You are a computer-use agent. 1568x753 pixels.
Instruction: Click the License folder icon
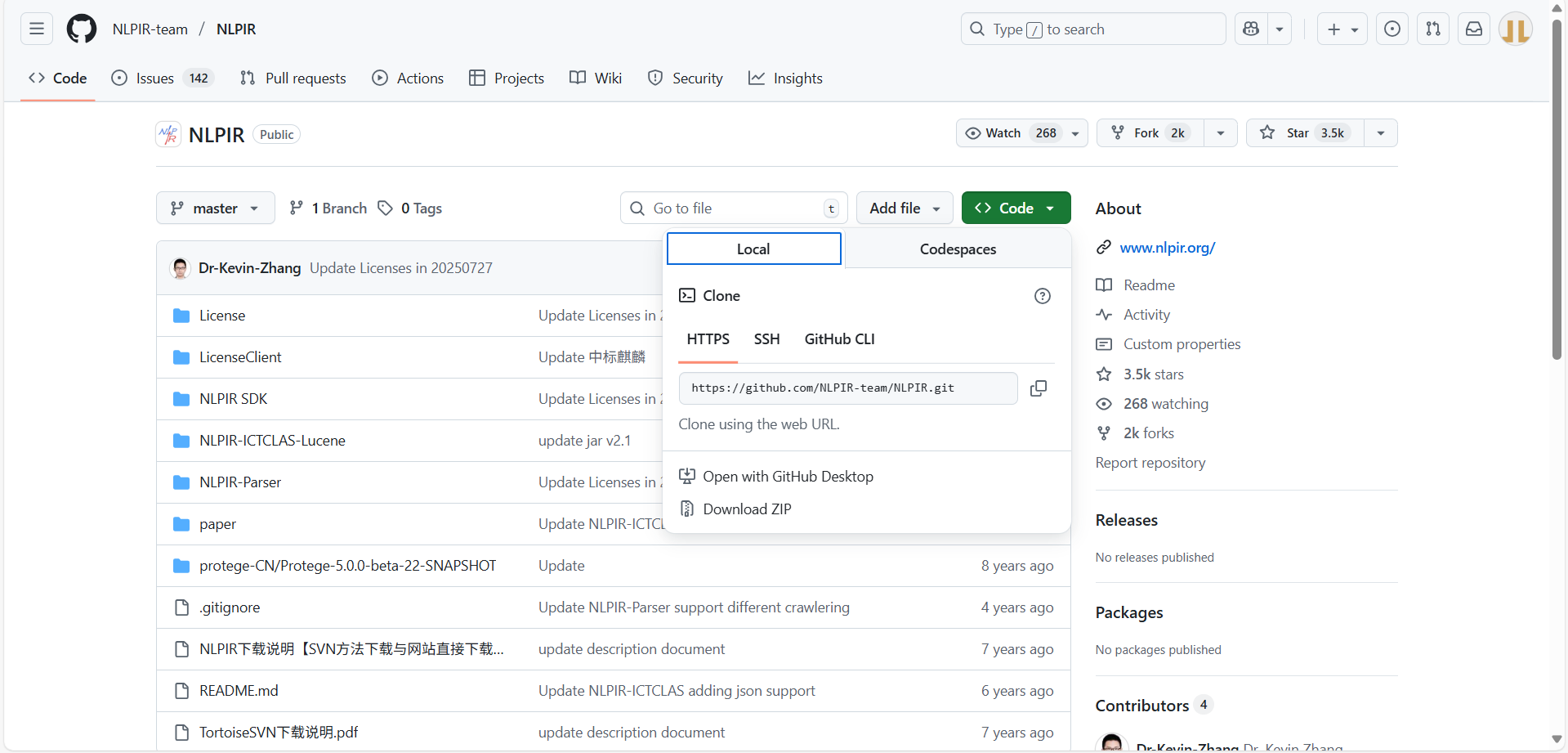(181, 316)
